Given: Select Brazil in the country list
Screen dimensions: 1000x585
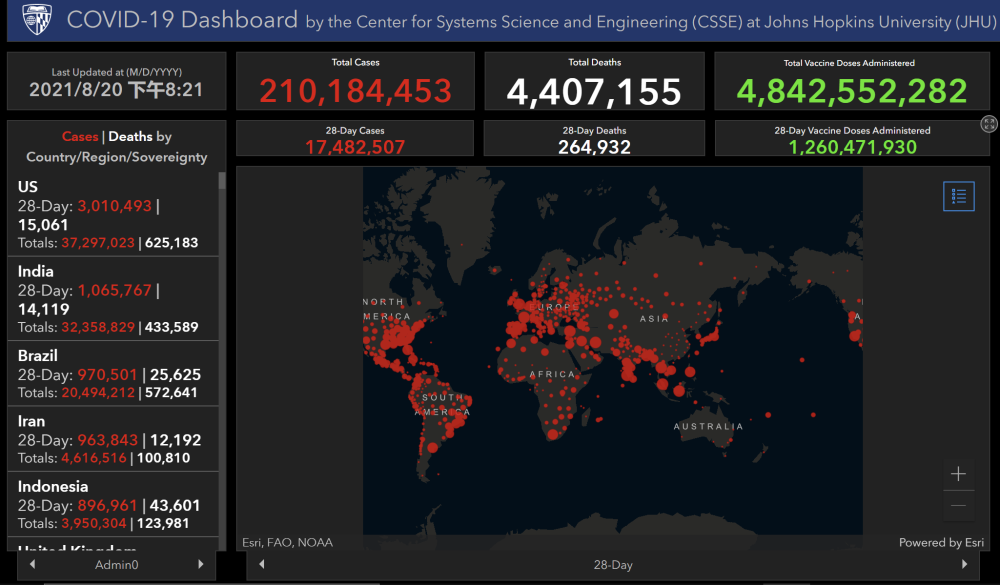Looking at the screenshot, I should (113, 373).
